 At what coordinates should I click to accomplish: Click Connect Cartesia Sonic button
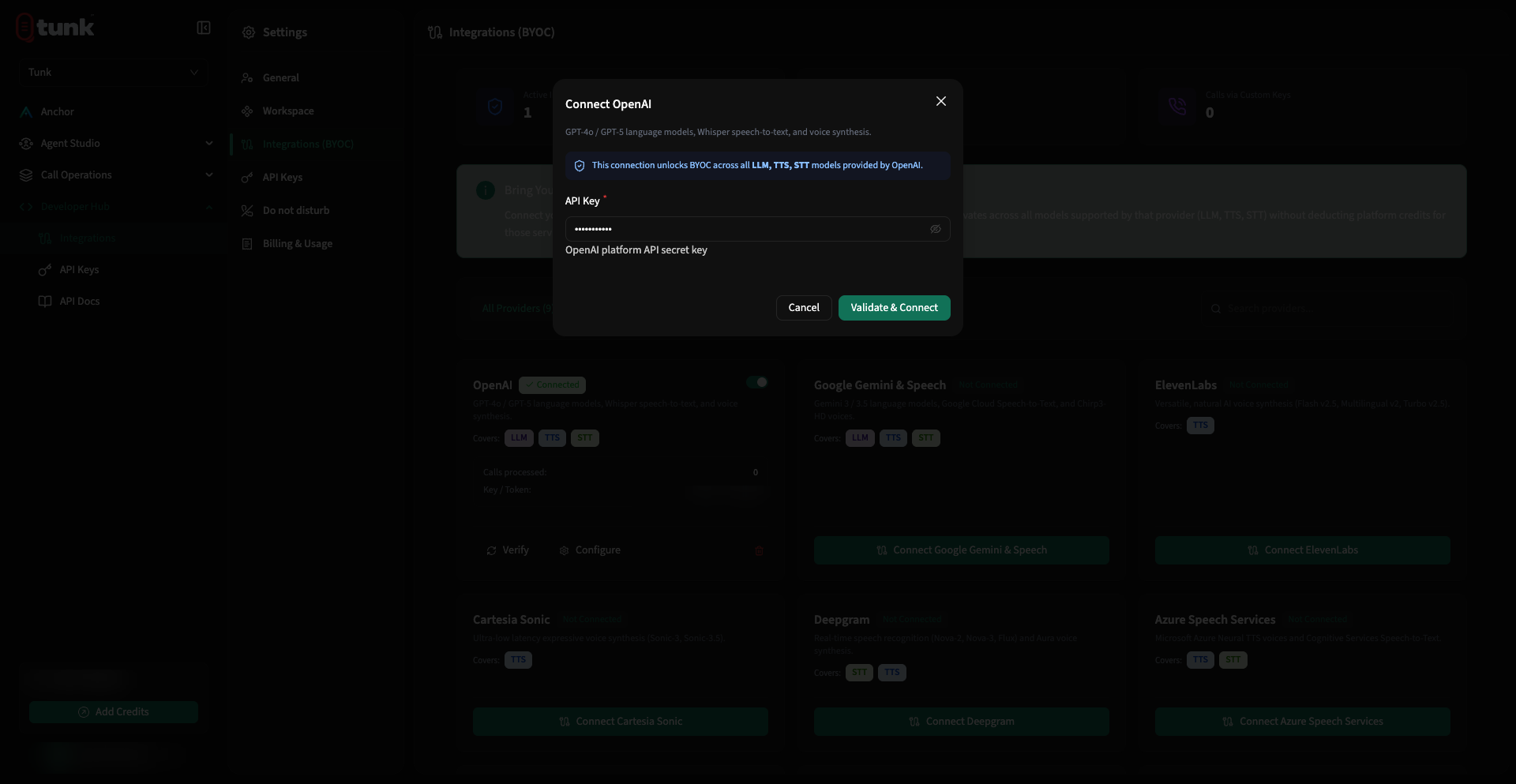point(620,722)
